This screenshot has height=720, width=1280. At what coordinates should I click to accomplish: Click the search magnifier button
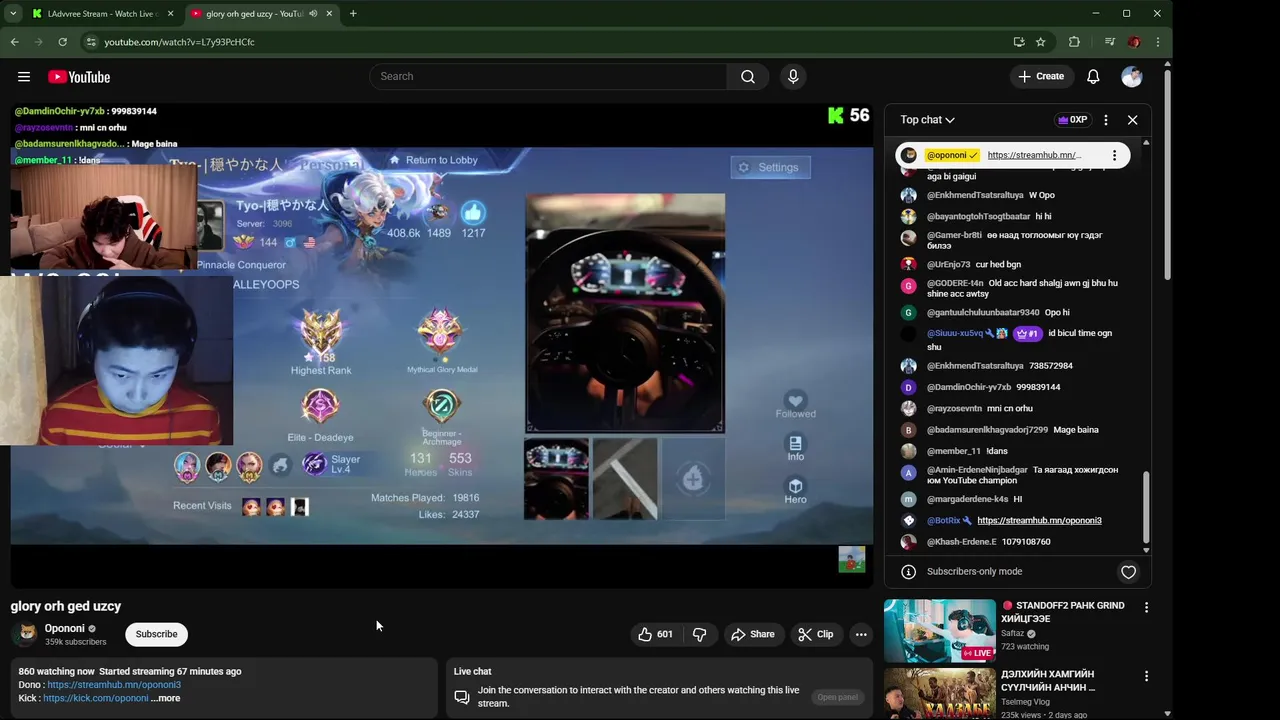pos(748,77)
